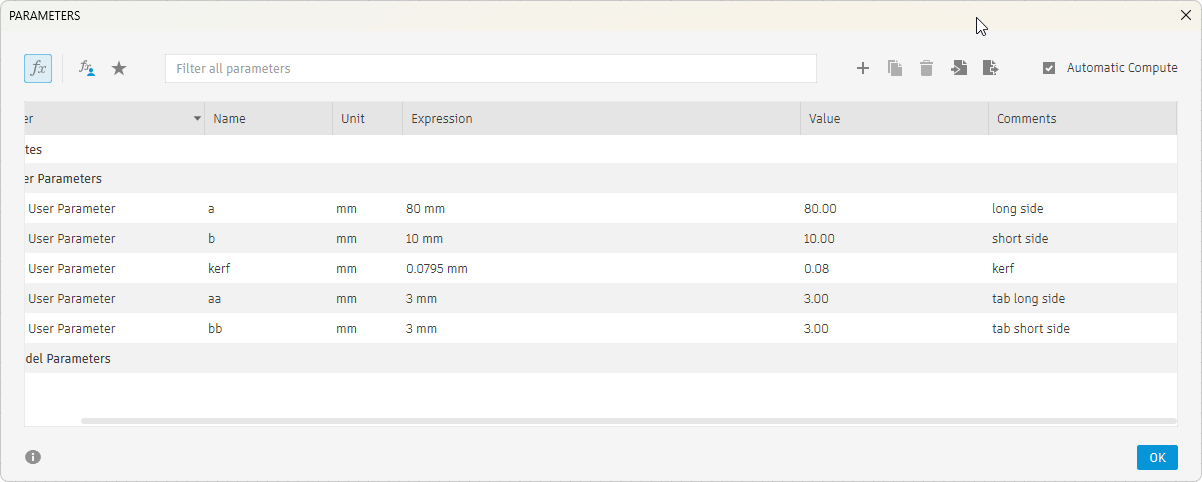The width and height of the screenshot is (1202, 482).
Task: Click the delete parameter trash icon
Action: (927, 68)
